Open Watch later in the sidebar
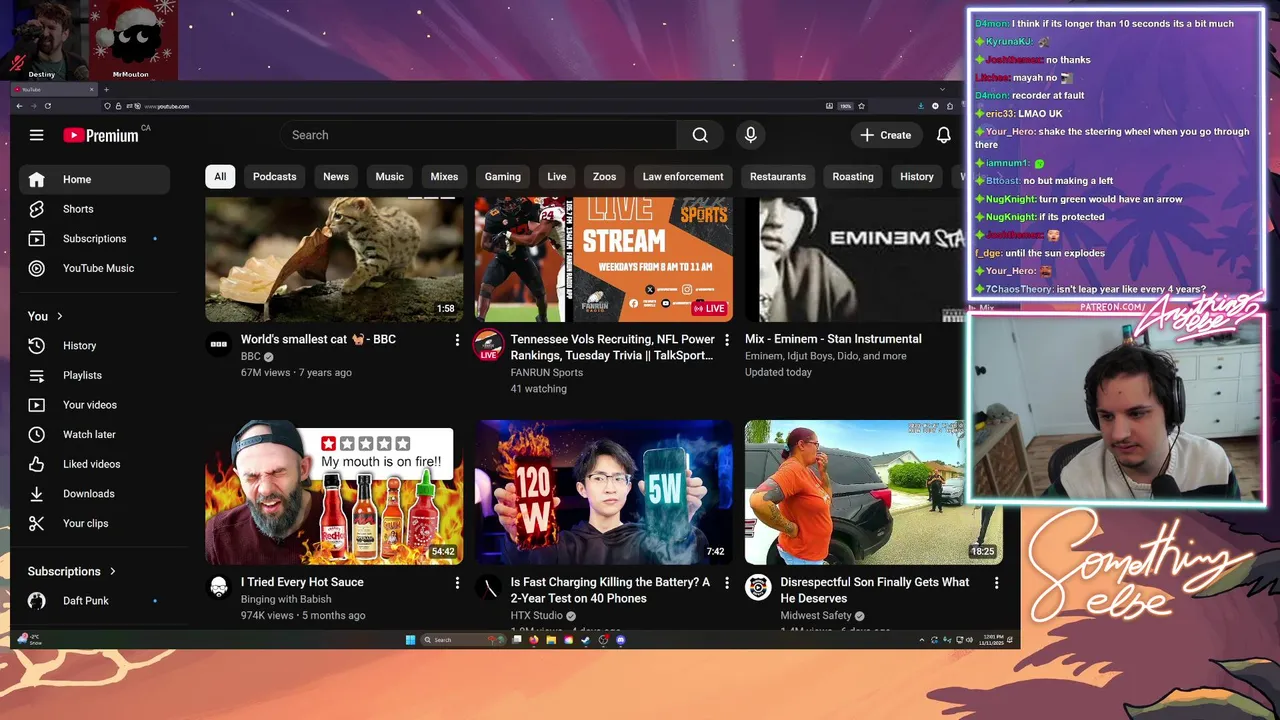 pos(94,435)
